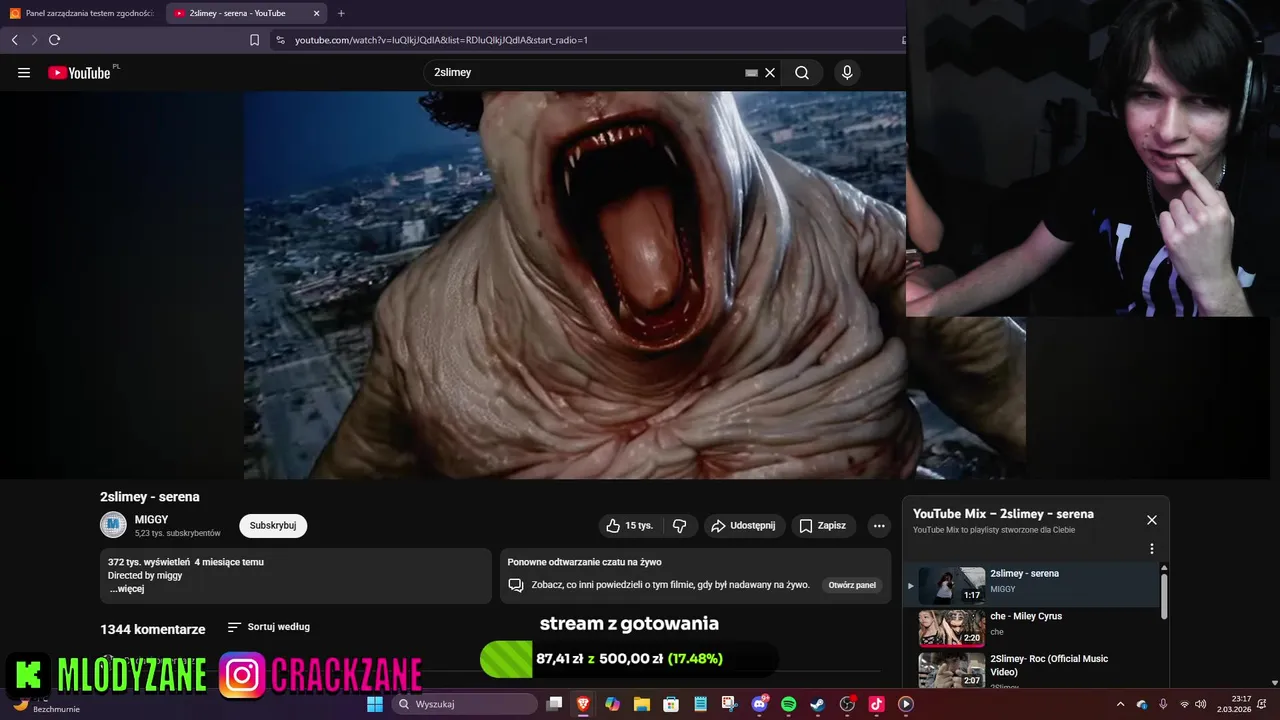Open TikTok from the taskbar
This screenshot has height=720, width=1280.
[x=876, y=704]
